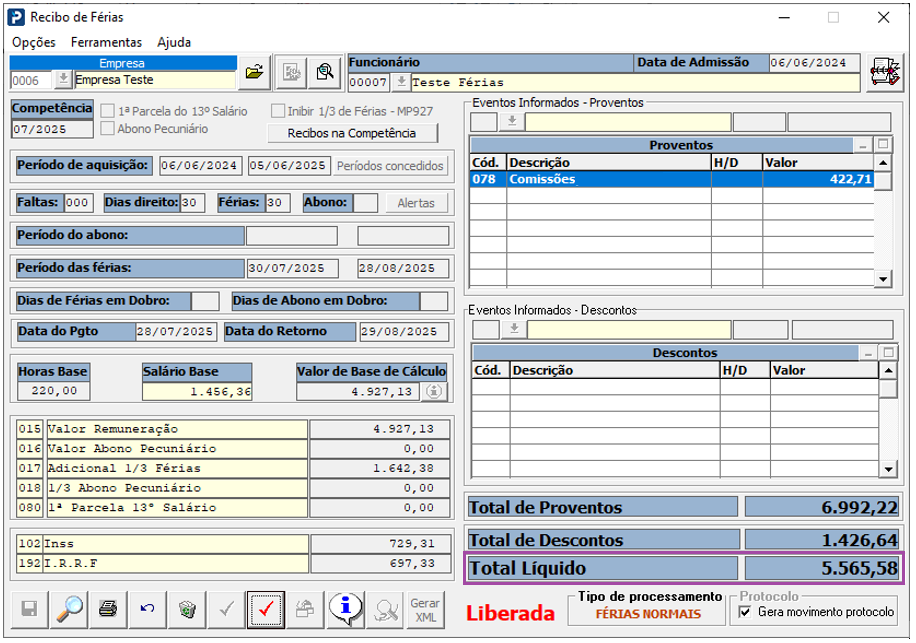Click the calculation base info icon
Screen dimensions: 916x643
pos(432,392)
